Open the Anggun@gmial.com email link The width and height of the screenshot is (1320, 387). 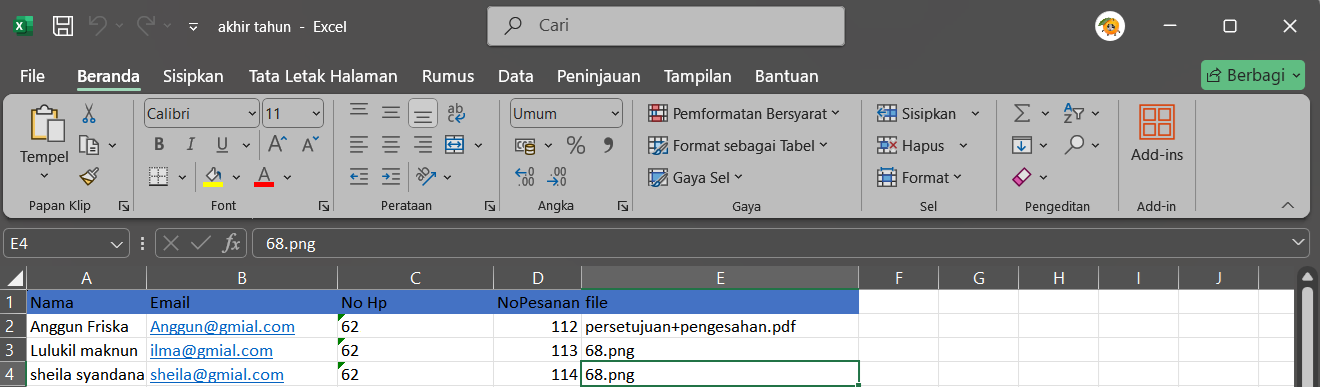click(x=222, y=326)
